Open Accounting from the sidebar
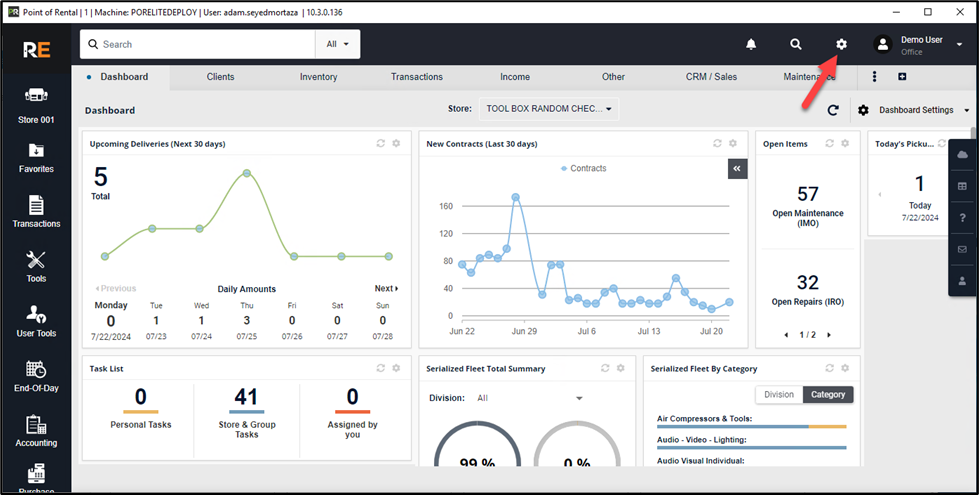The height and width of the screenshot is (495, 979). pyautogui.click(x=36, y=431)
